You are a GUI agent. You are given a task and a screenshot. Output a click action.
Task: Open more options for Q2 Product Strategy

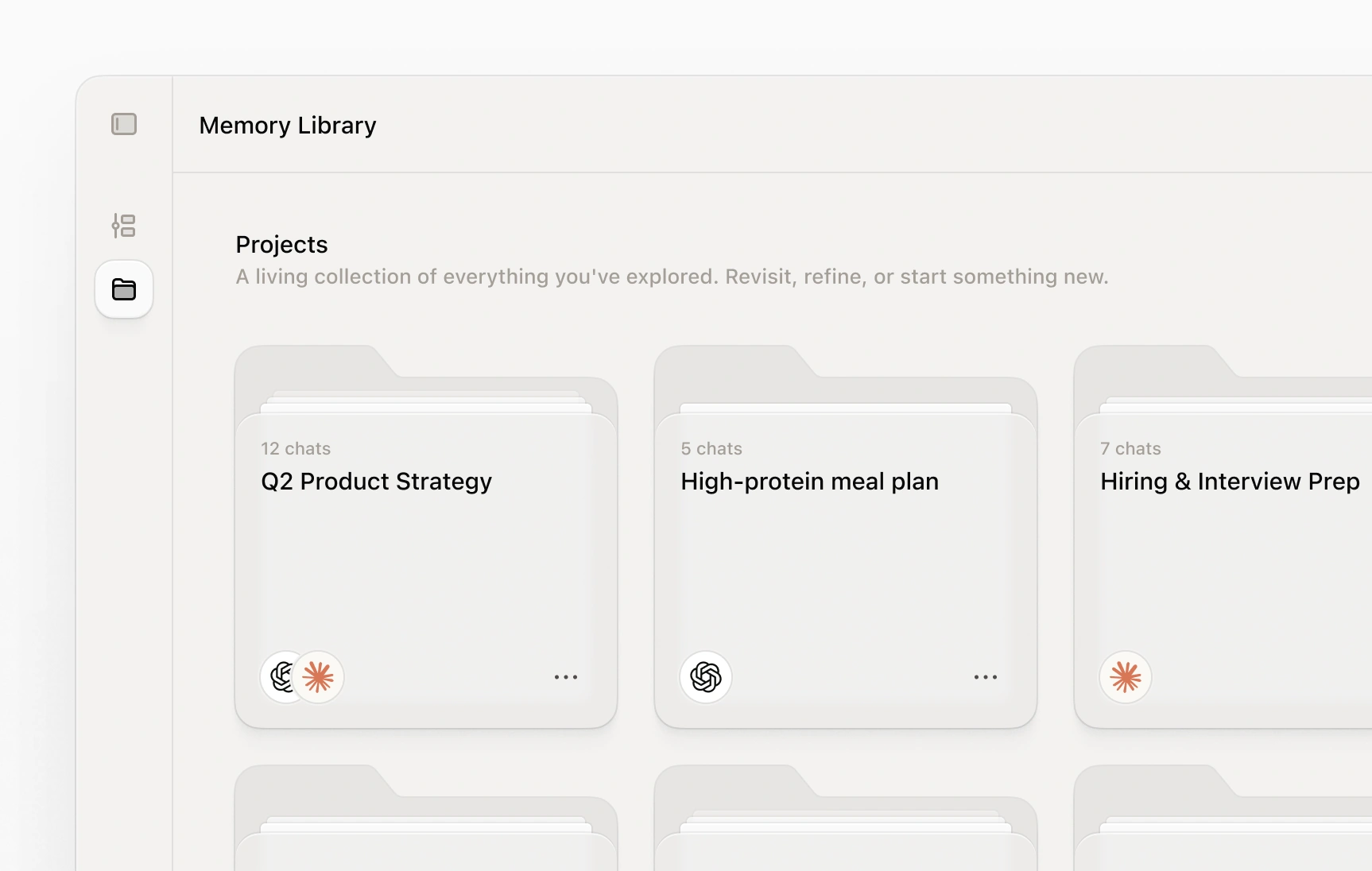566,677
